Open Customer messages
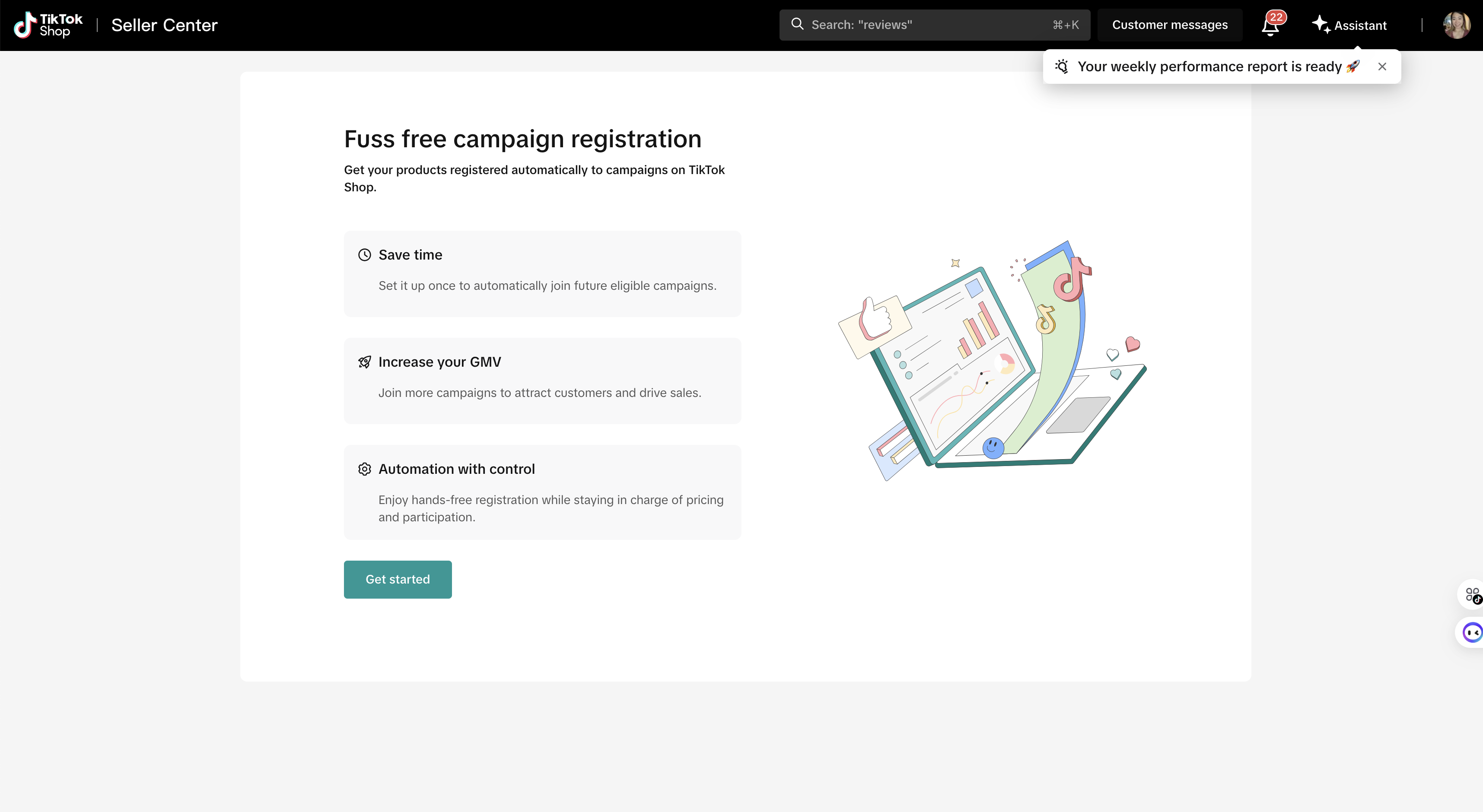The image size is (1483, 812). tap(1169, 25)
